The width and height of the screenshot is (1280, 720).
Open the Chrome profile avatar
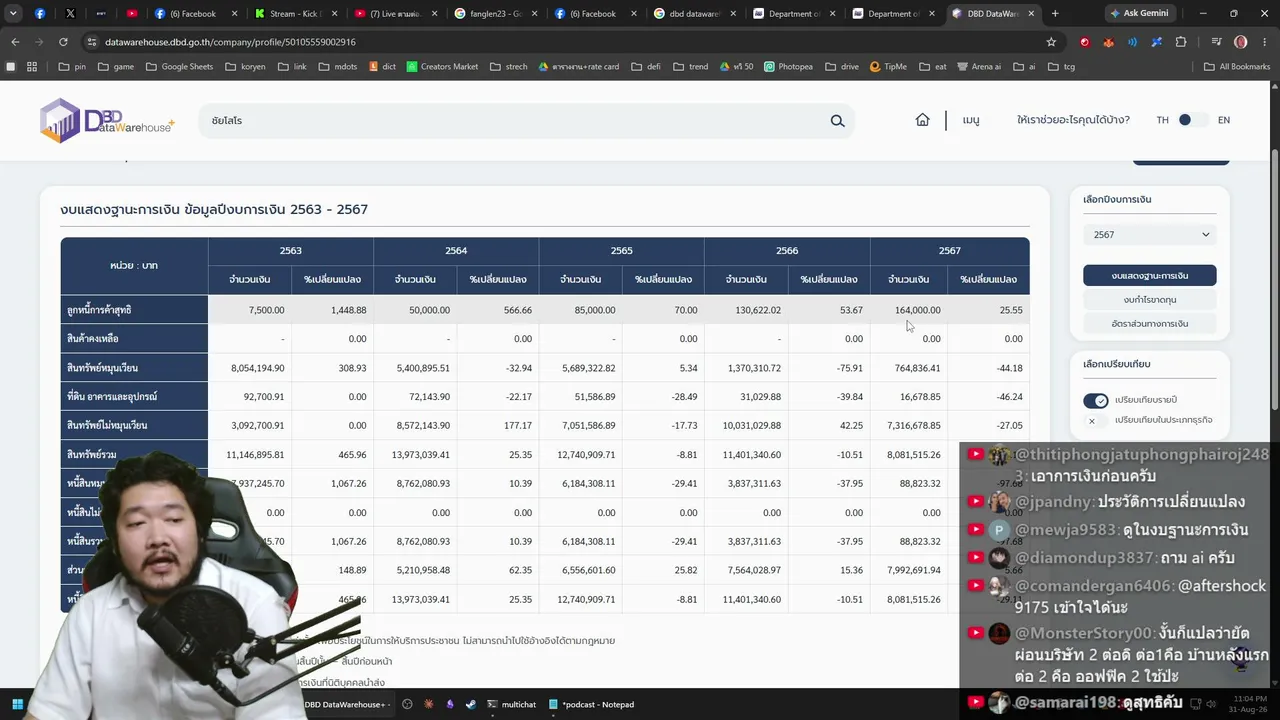click(1240, 42)
